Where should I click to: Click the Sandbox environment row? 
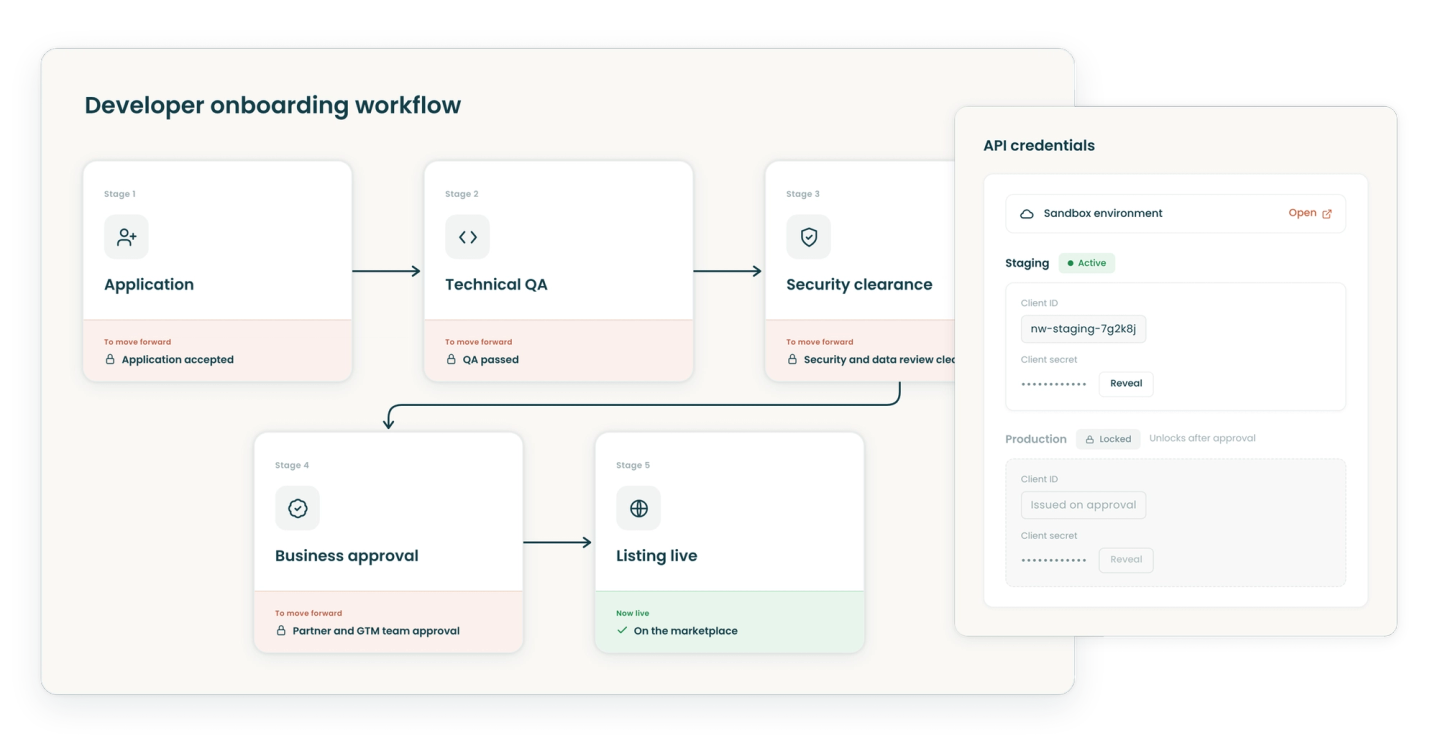(x=1175, y=214)
